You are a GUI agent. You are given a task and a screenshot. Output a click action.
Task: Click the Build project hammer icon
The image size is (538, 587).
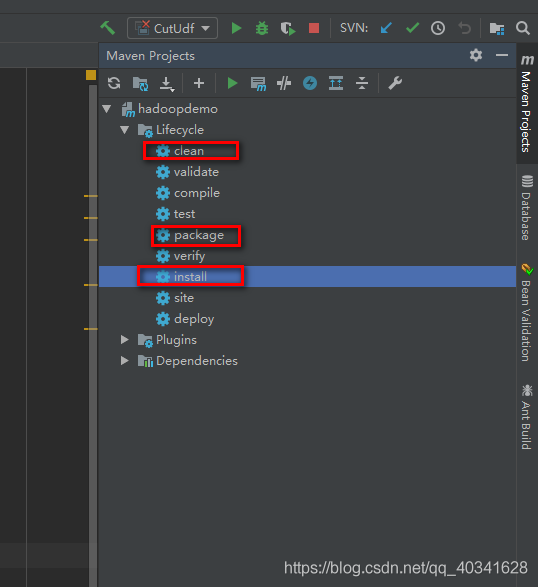click(x=108, y=28)
